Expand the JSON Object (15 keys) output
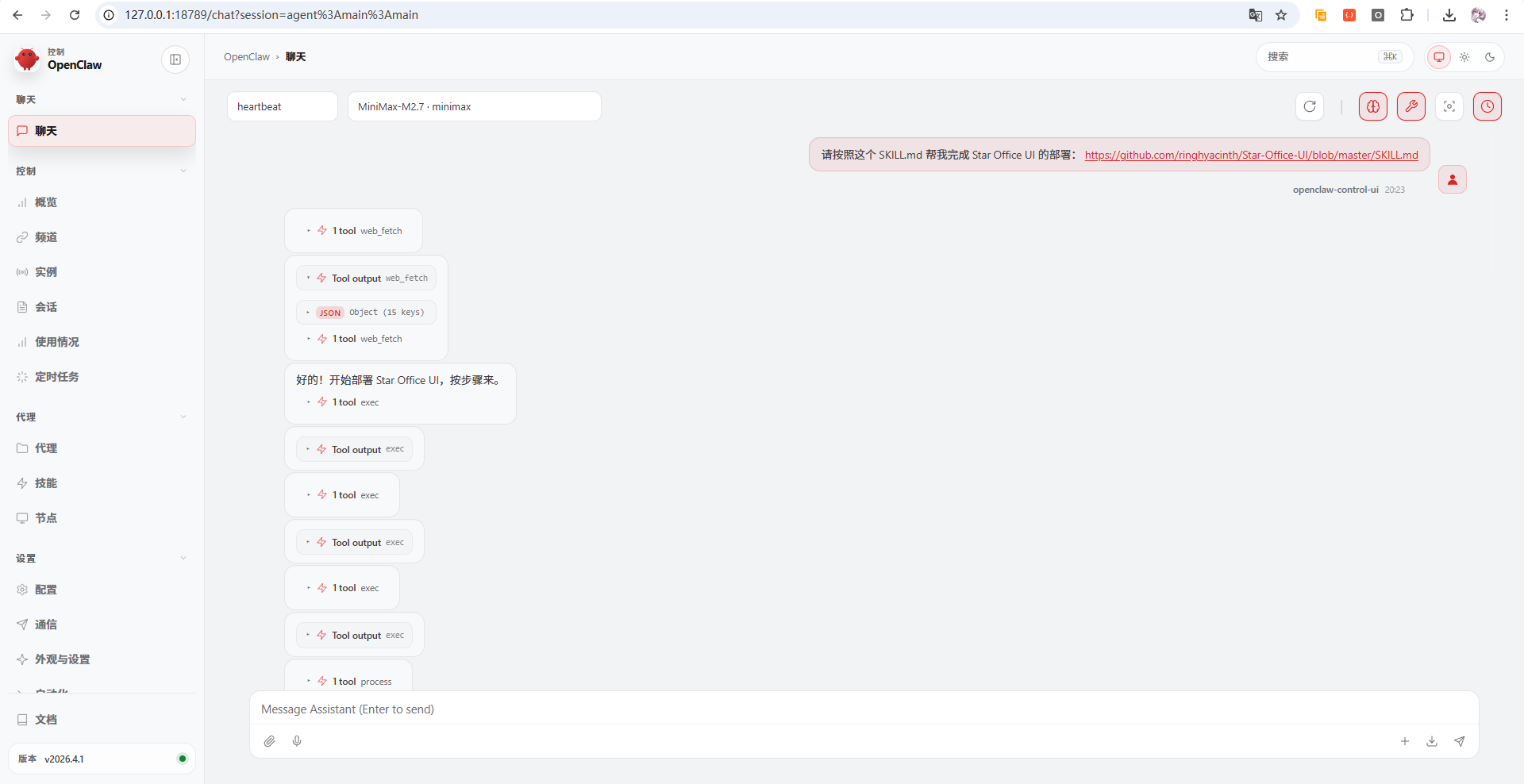1524x784 pixels. (367, 313)
